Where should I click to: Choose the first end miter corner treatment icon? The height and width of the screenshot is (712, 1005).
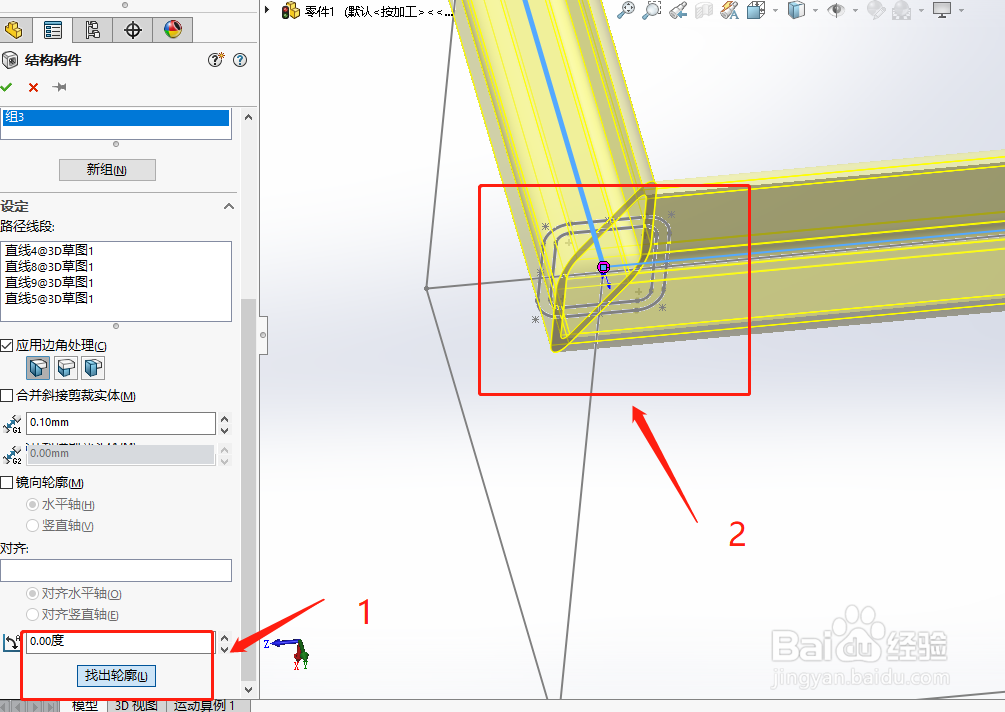coord(38,368)
